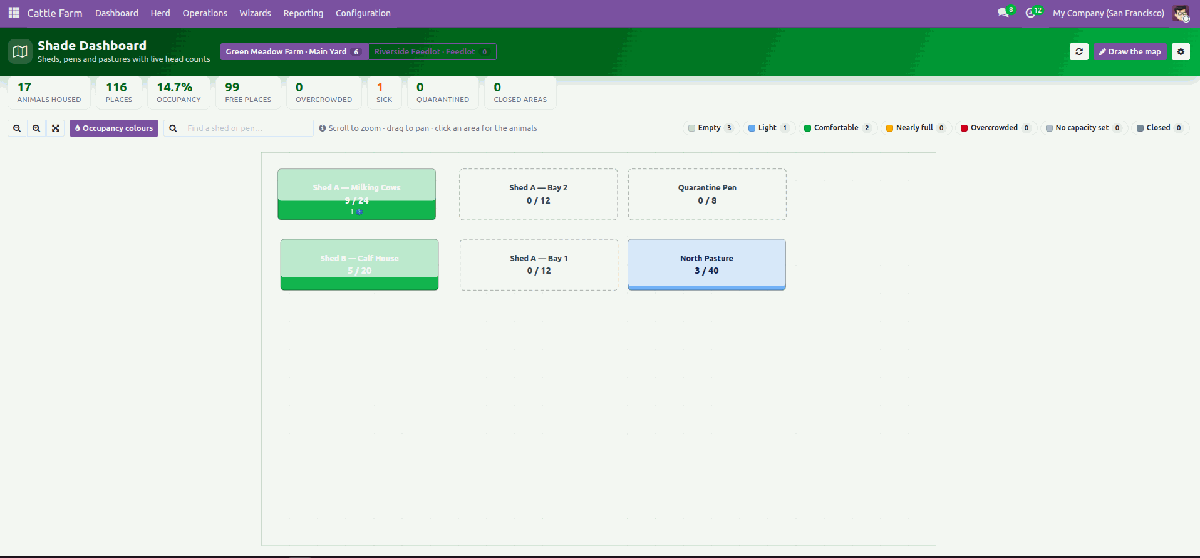
Task: Click the Closed legend swatch
Action: 1140,128
